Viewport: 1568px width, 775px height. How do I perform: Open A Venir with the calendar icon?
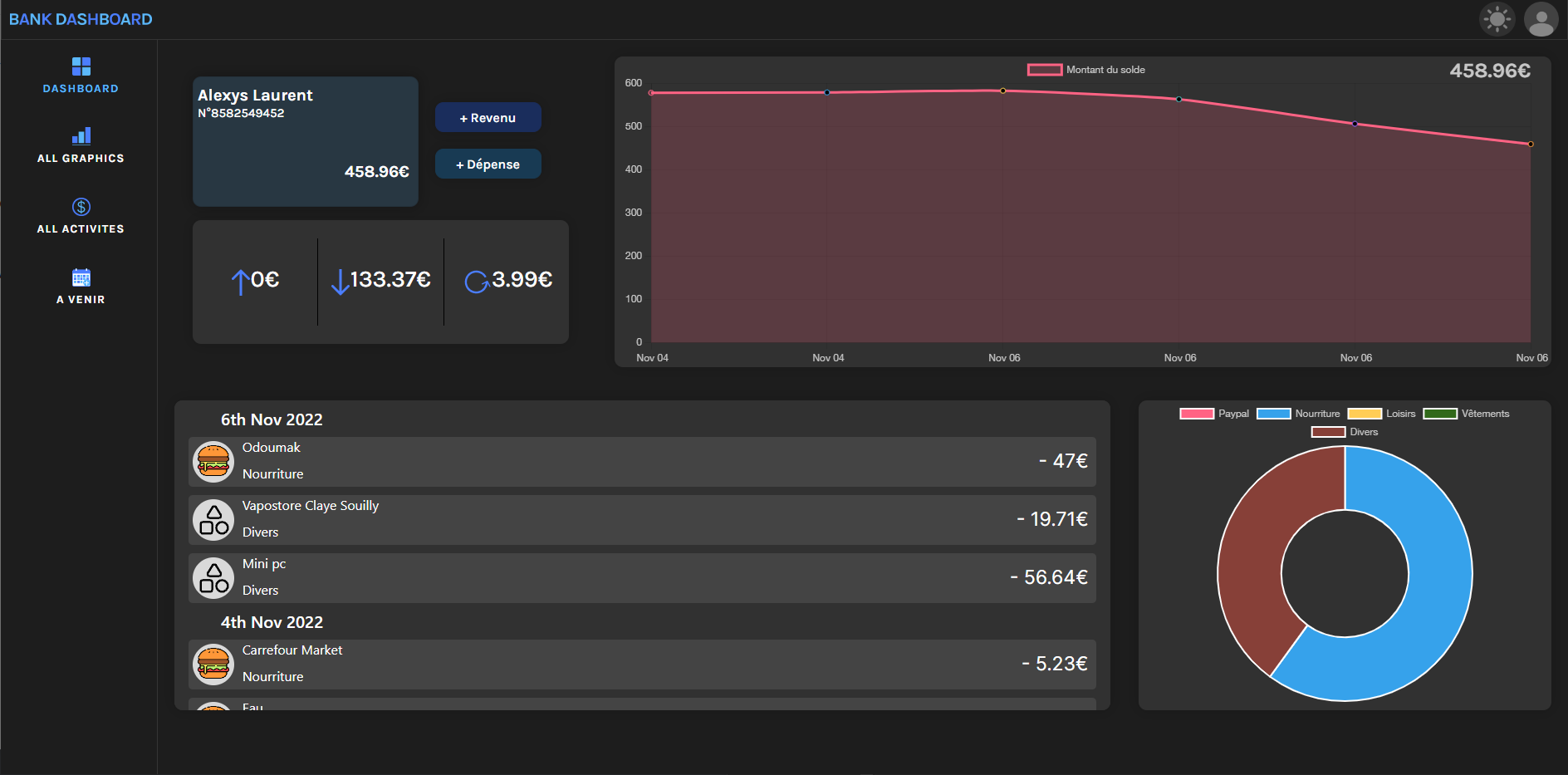click(81, 277)
